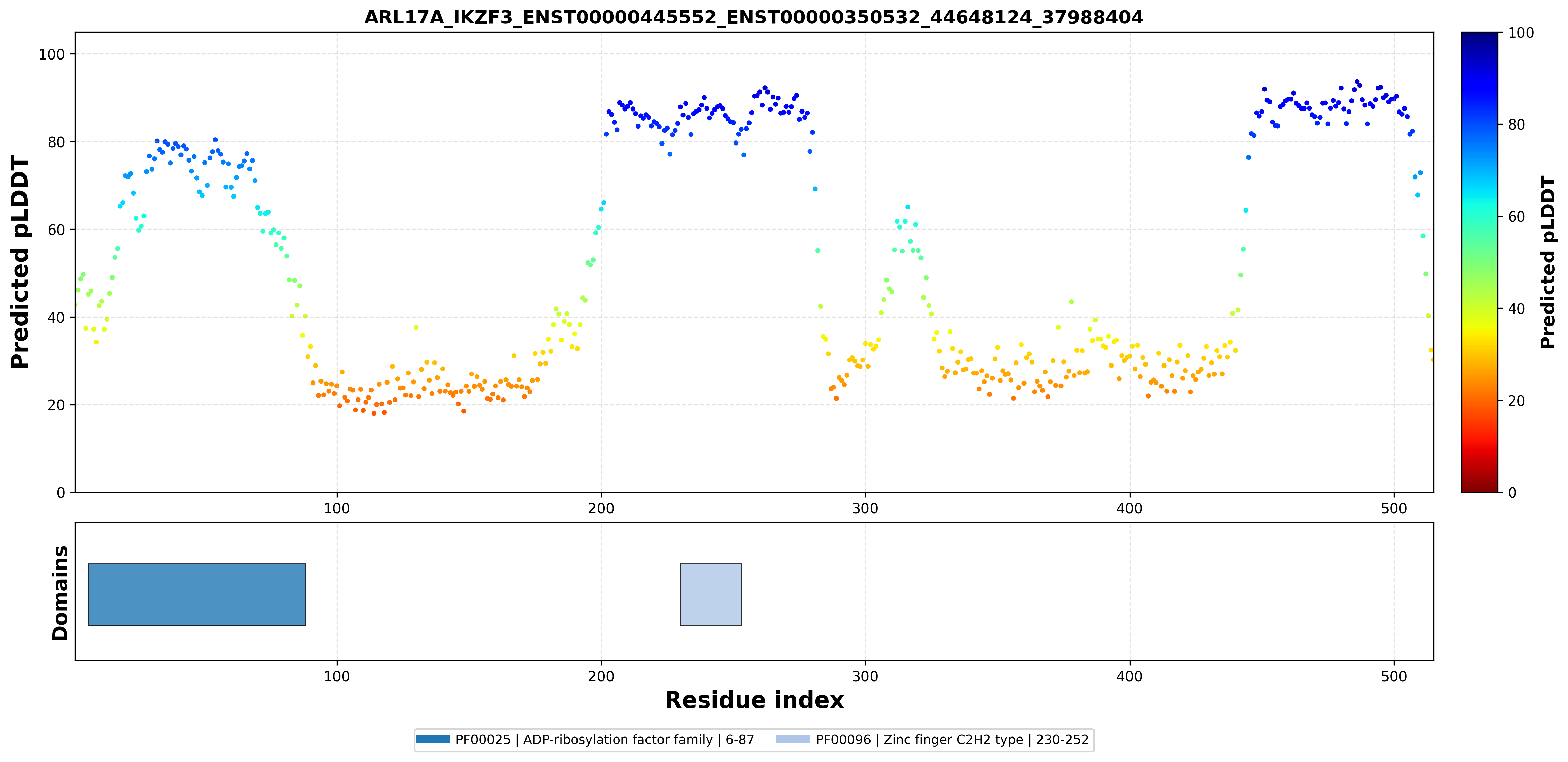Click the colorbar tick label 0
Image resolution: width=1568 pixels, height=762 pixels.
pyautogui.click(x=1512, y=492)
